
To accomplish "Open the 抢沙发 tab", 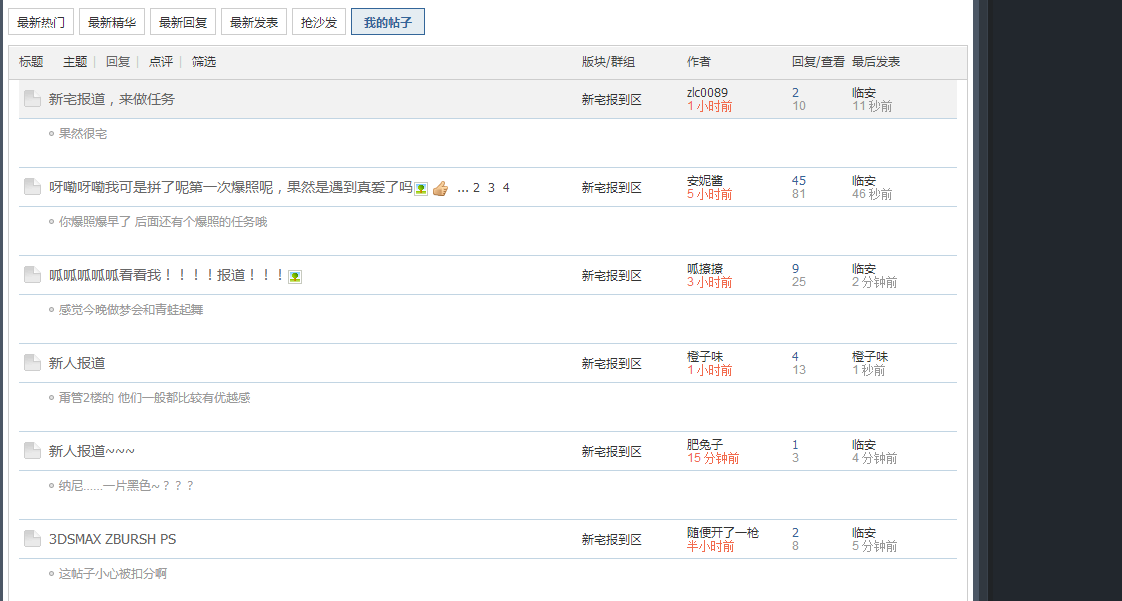I will click(x=319, y=22).
